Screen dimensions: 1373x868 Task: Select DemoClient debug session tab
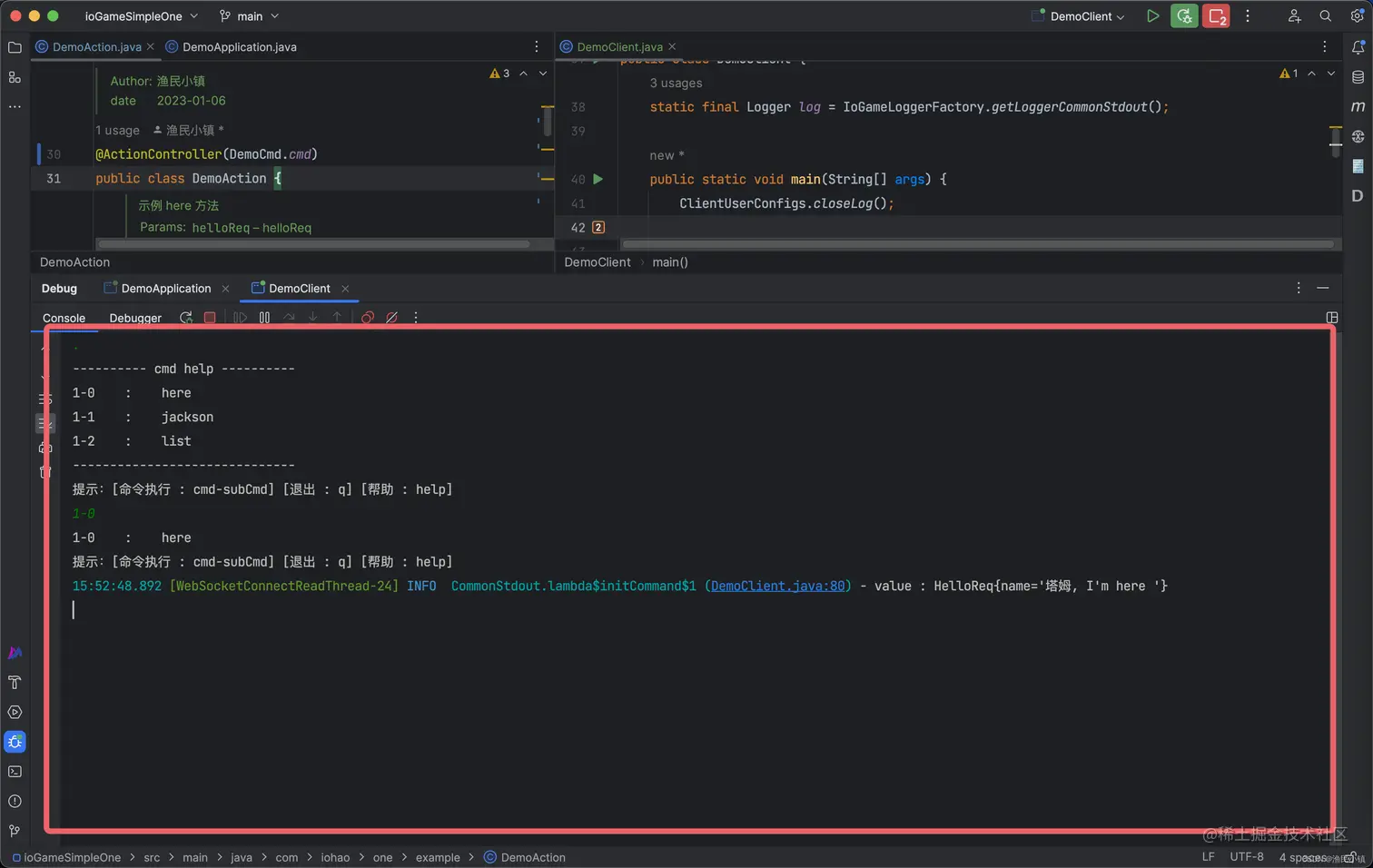point(300,289)
